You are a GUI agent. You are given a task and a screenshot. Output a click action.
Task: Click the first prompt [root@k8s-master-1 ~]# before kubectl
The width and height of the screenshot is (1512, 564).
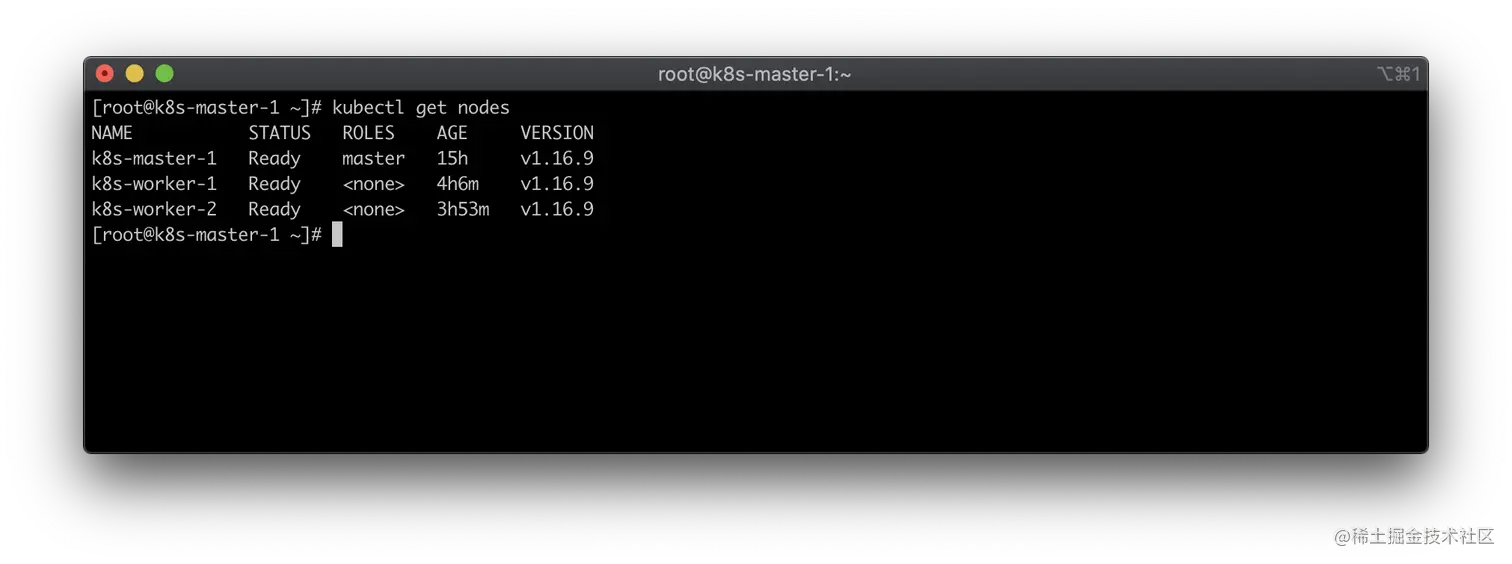(x=206, y=108)
